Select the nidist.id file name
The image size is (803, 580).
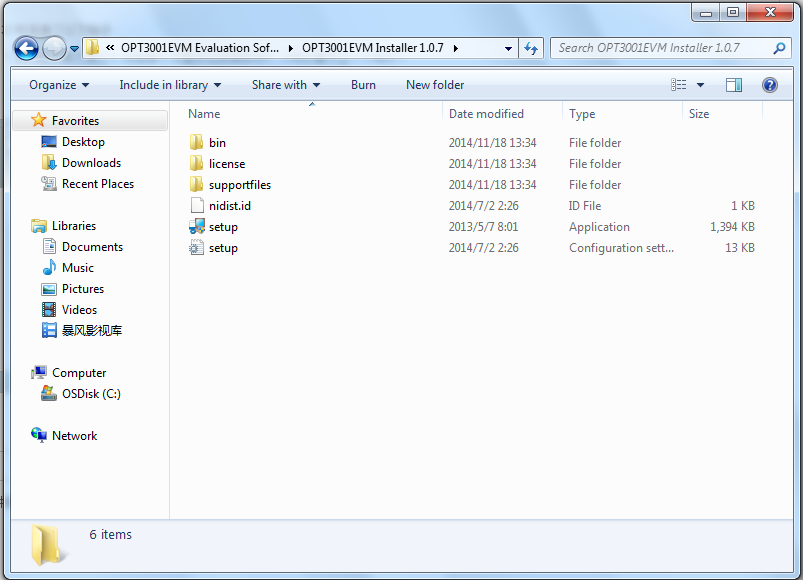click(x=229, y=206)
